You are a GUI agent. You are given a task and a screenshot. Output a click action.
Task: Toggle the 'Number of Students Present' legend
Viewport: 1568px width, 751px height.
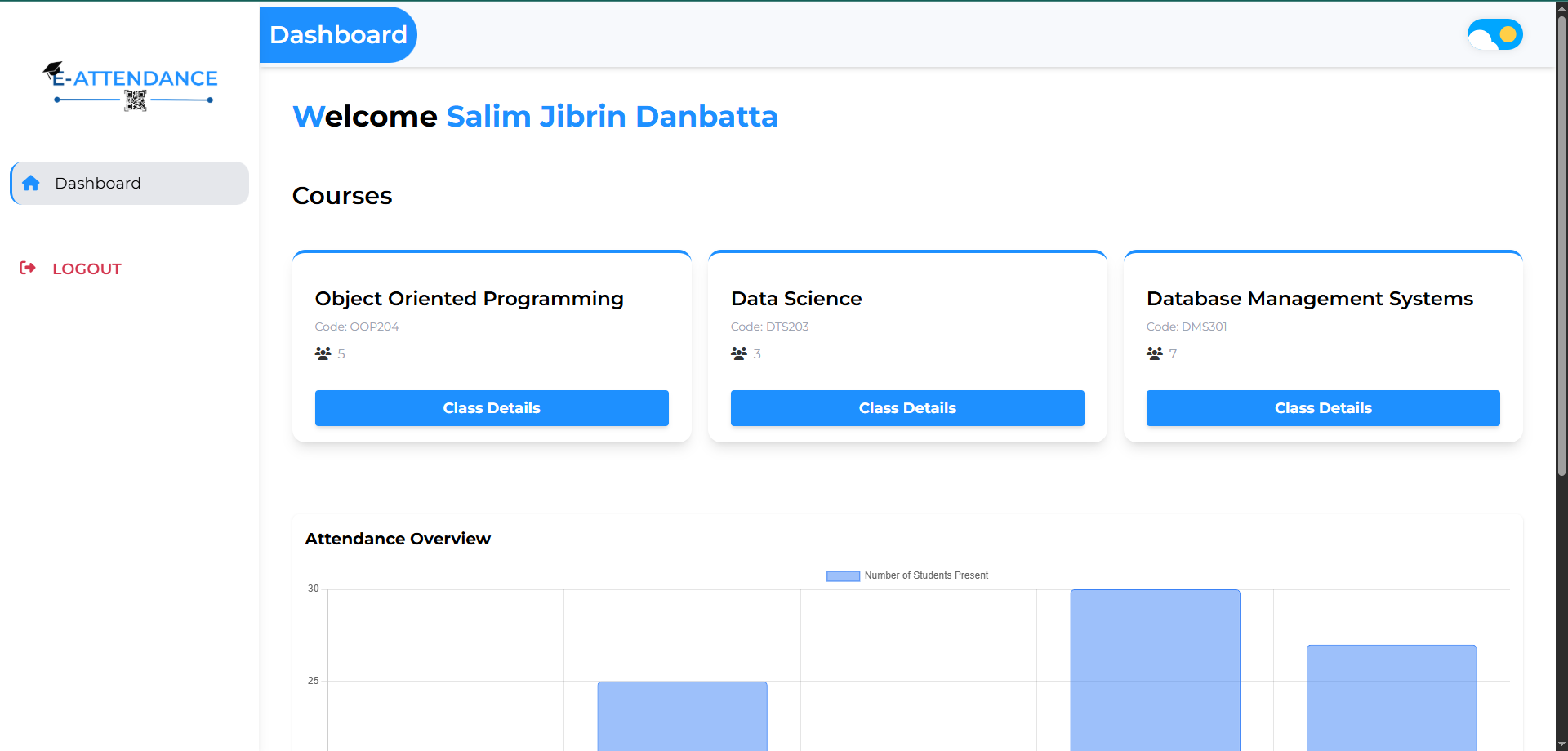906,575
